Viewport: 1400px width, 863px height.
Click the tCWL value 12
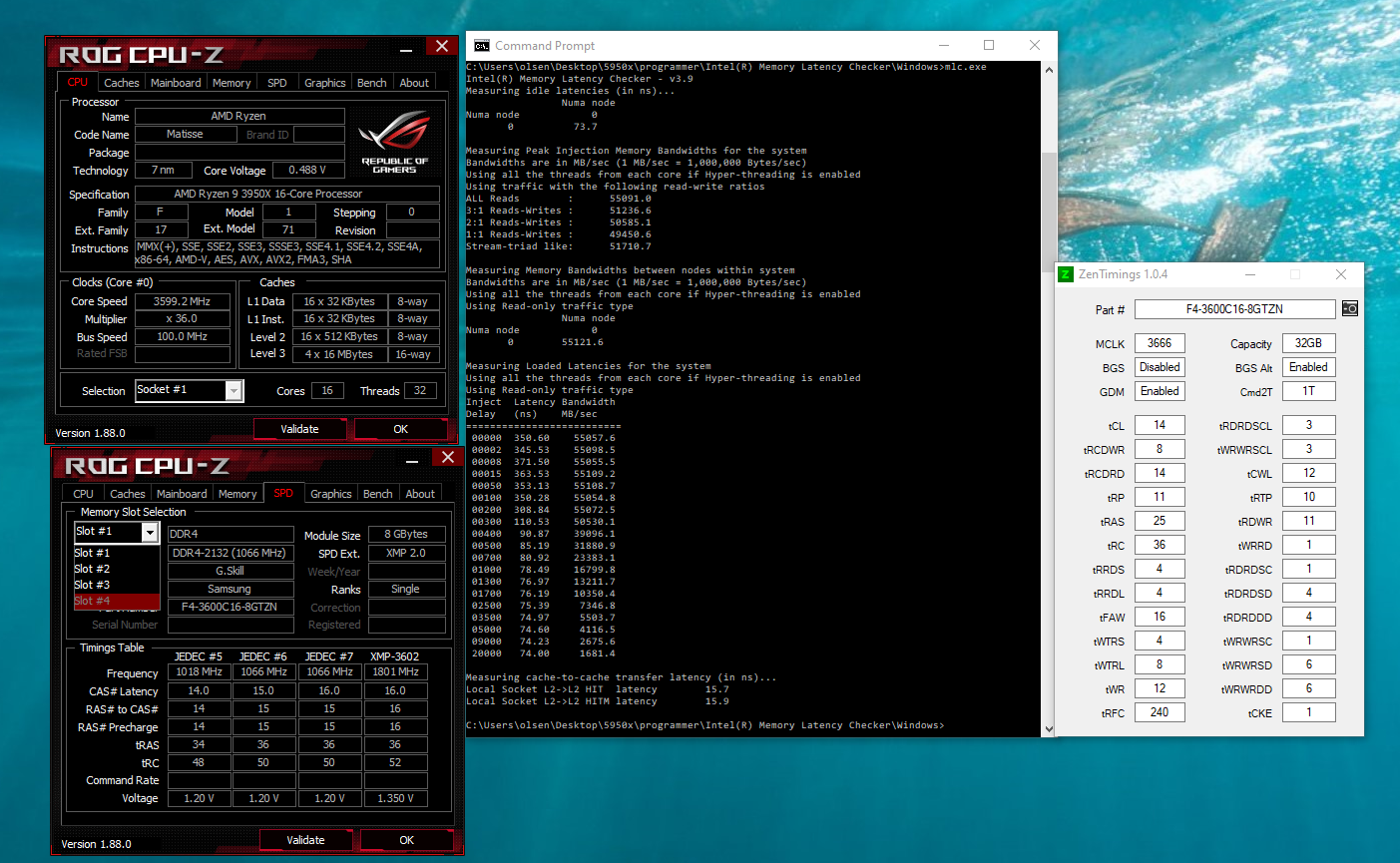point(1308,473)
